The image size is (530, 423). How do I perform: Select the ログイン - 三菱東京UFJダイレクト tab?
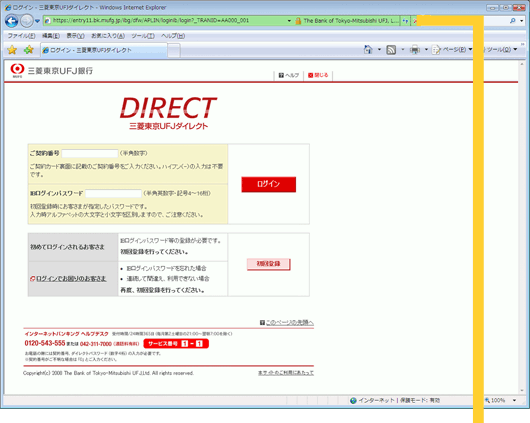[x=104, y=50]
